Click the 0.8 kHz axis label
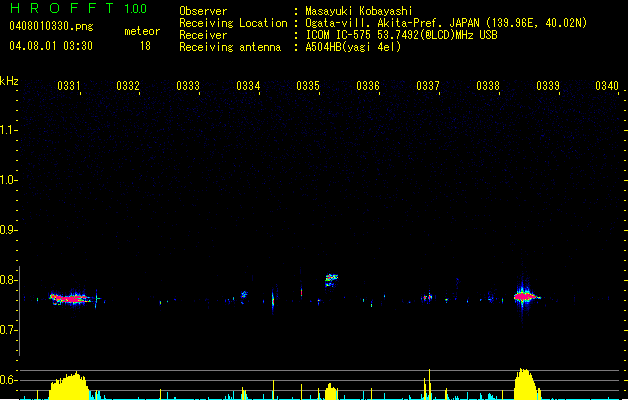This screenshot has width=629, height=400. click(8, 280)
